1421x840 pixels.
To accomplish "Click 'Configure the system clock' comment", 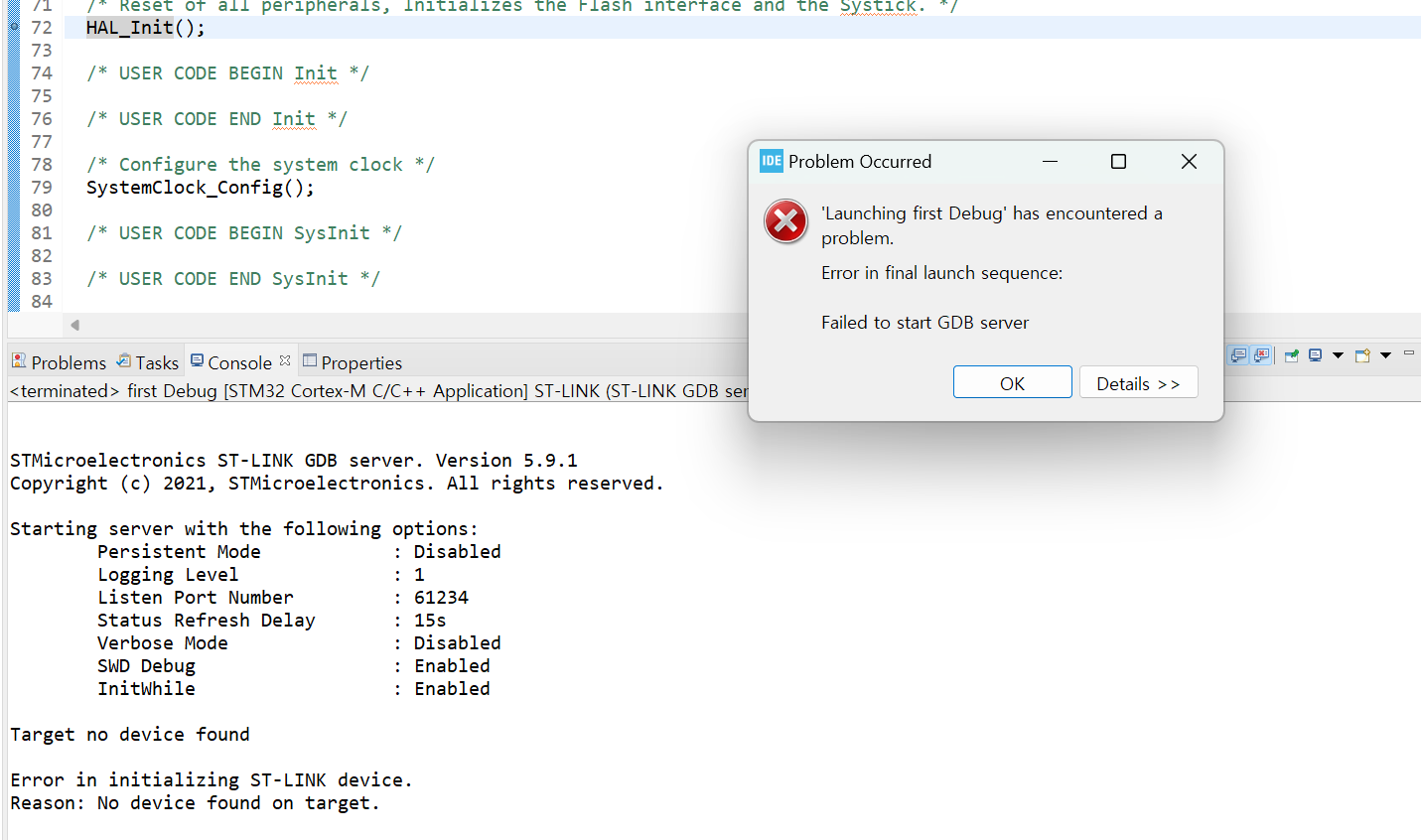I will coord(260,164).
